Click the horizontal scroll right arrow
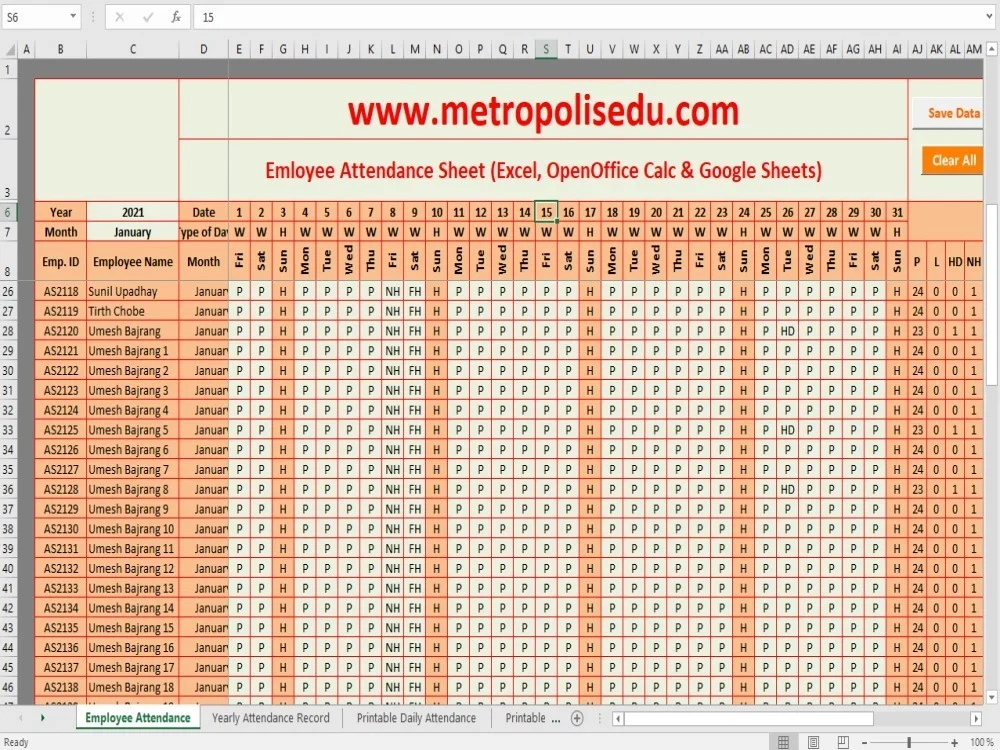The image size is (1000, 750). 976,719
